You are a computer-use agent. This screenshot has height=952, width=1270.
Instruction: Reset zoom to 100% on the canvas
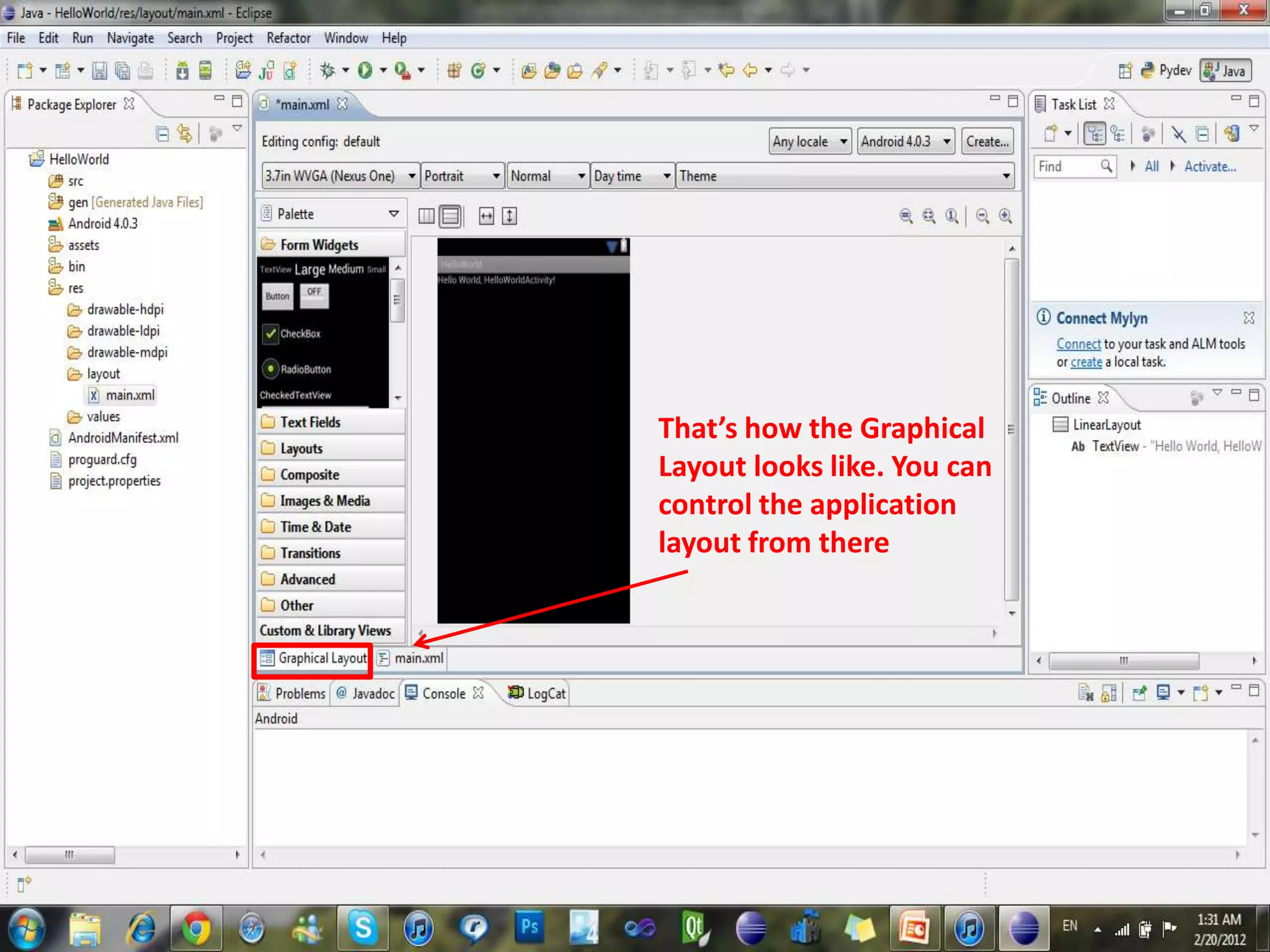952,216
